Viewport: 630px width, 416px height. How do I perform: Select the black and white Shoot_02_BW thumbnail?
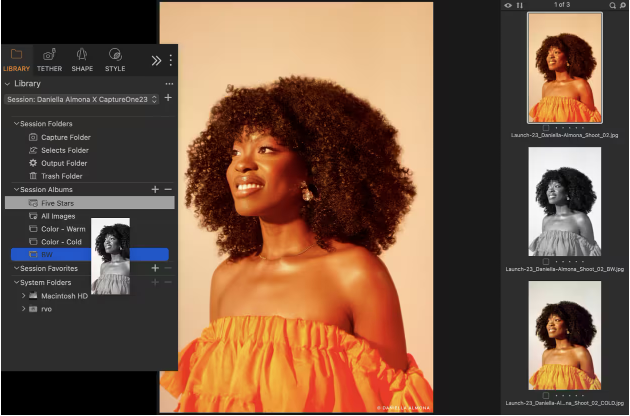click(564, 201)
